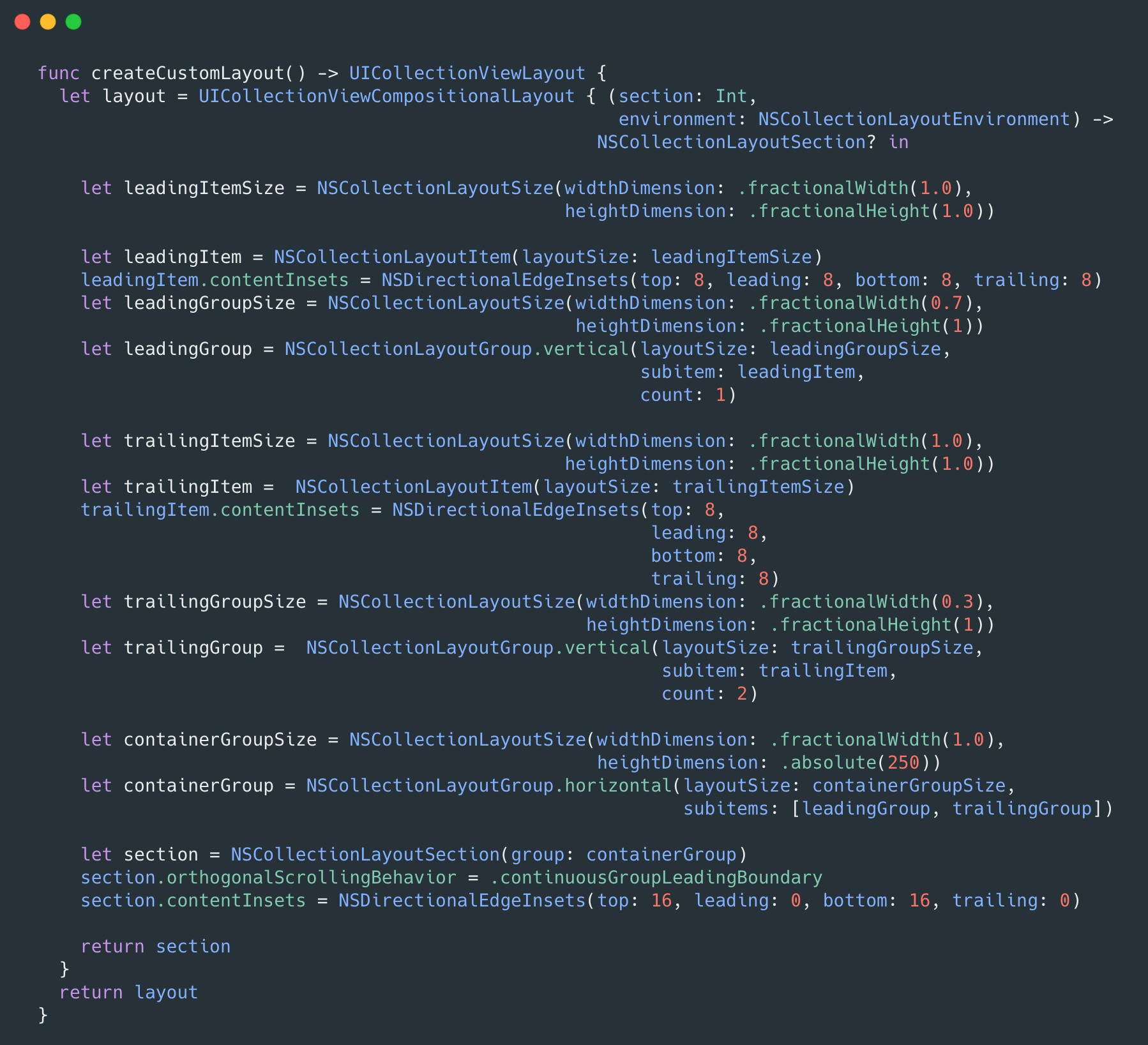This screenshot has width=1148, height=1045.
Task: Click the NSCollectionLayoutSection? return type
Action: [737, 142]
